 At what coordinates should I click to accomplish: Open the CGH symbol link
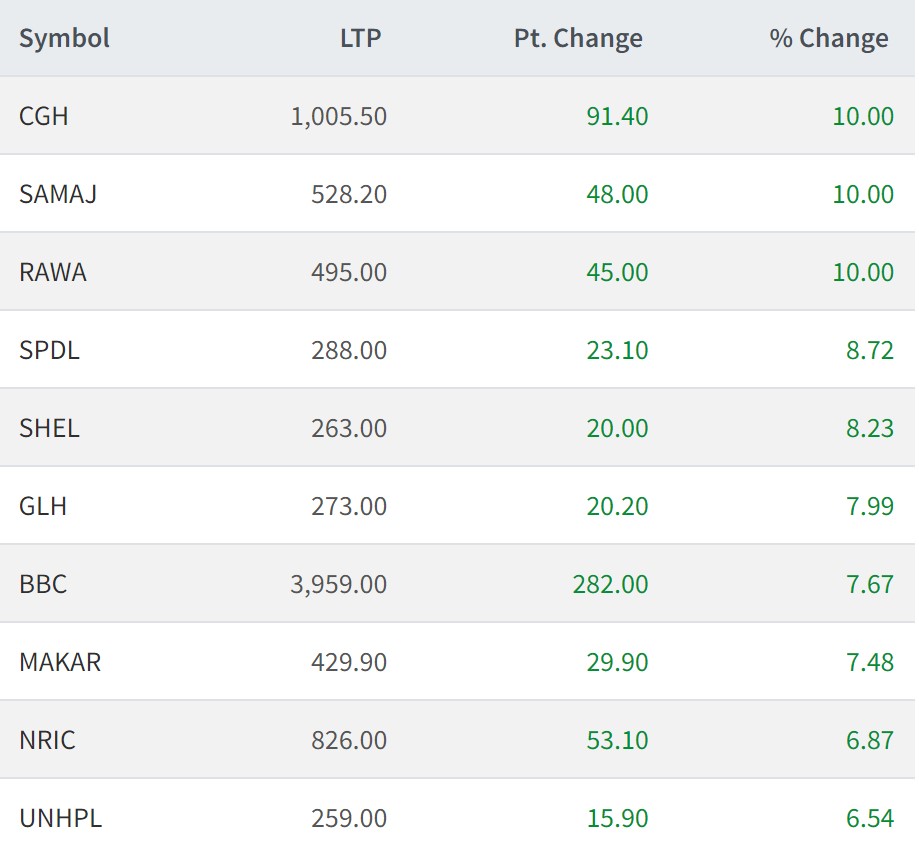click(44, 116)
